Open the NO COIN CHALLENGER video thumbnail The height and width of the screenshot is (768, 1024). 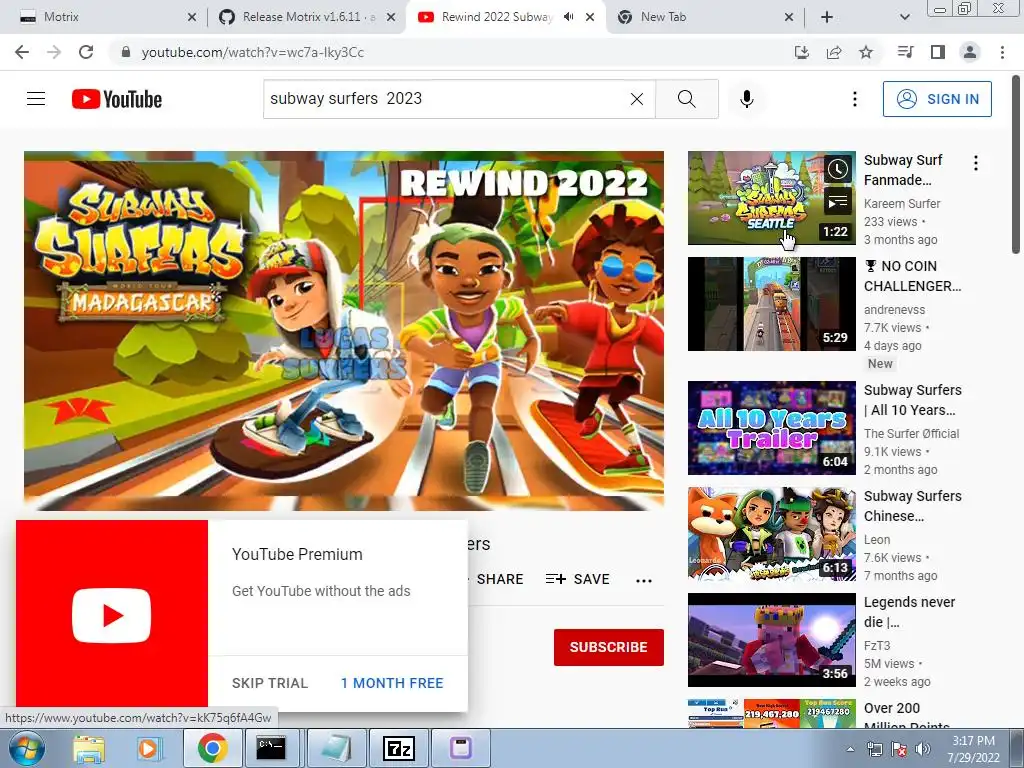click(x=771, y=304)
